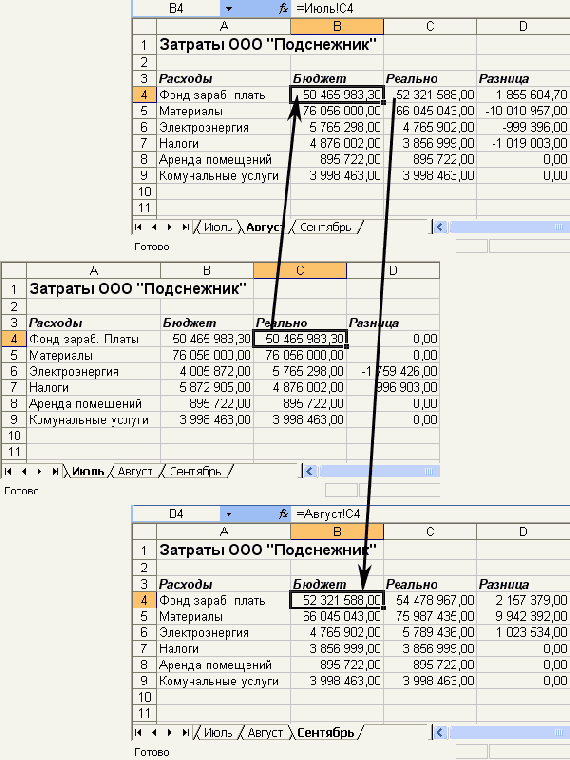Click the fx insert function icon beside =Август!C4
This screenshot has height=760, width=570.
(284, 514)
